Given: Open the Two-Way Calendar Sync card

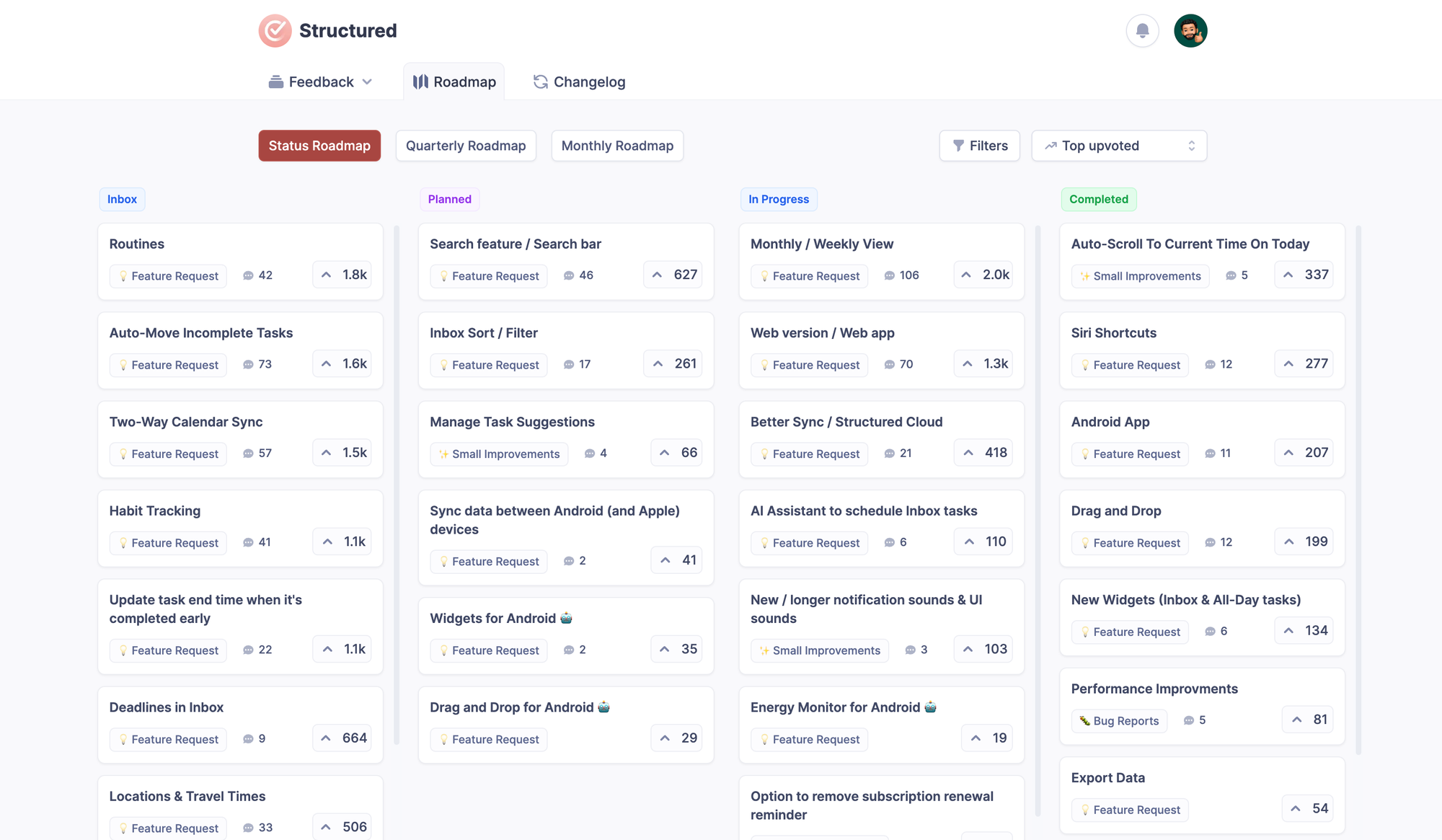Looking at the screenshot, I should coord(186,422).
